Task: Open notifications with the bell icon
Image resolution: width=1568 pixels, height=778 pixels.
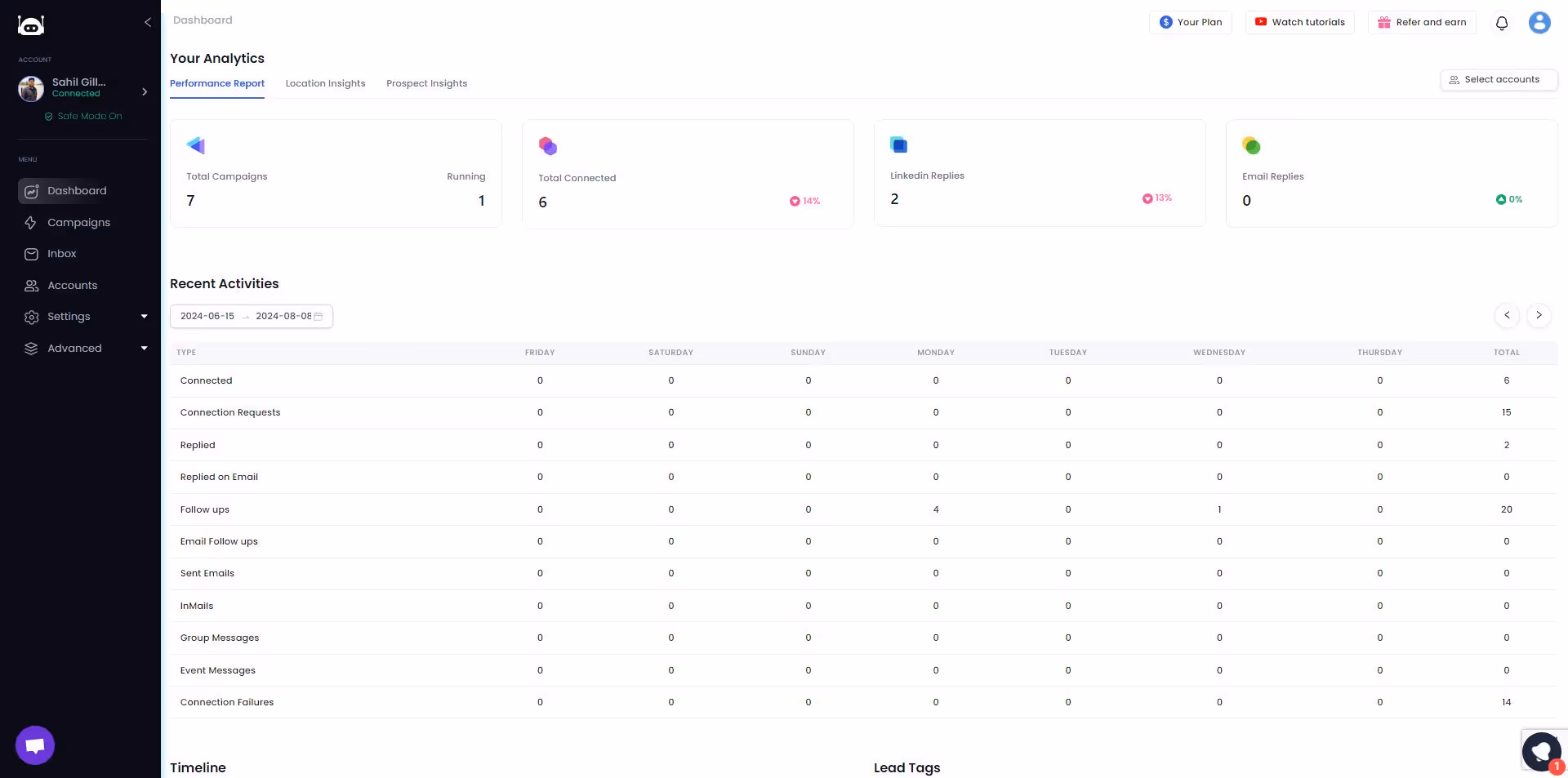Action: coord(1501,23)
